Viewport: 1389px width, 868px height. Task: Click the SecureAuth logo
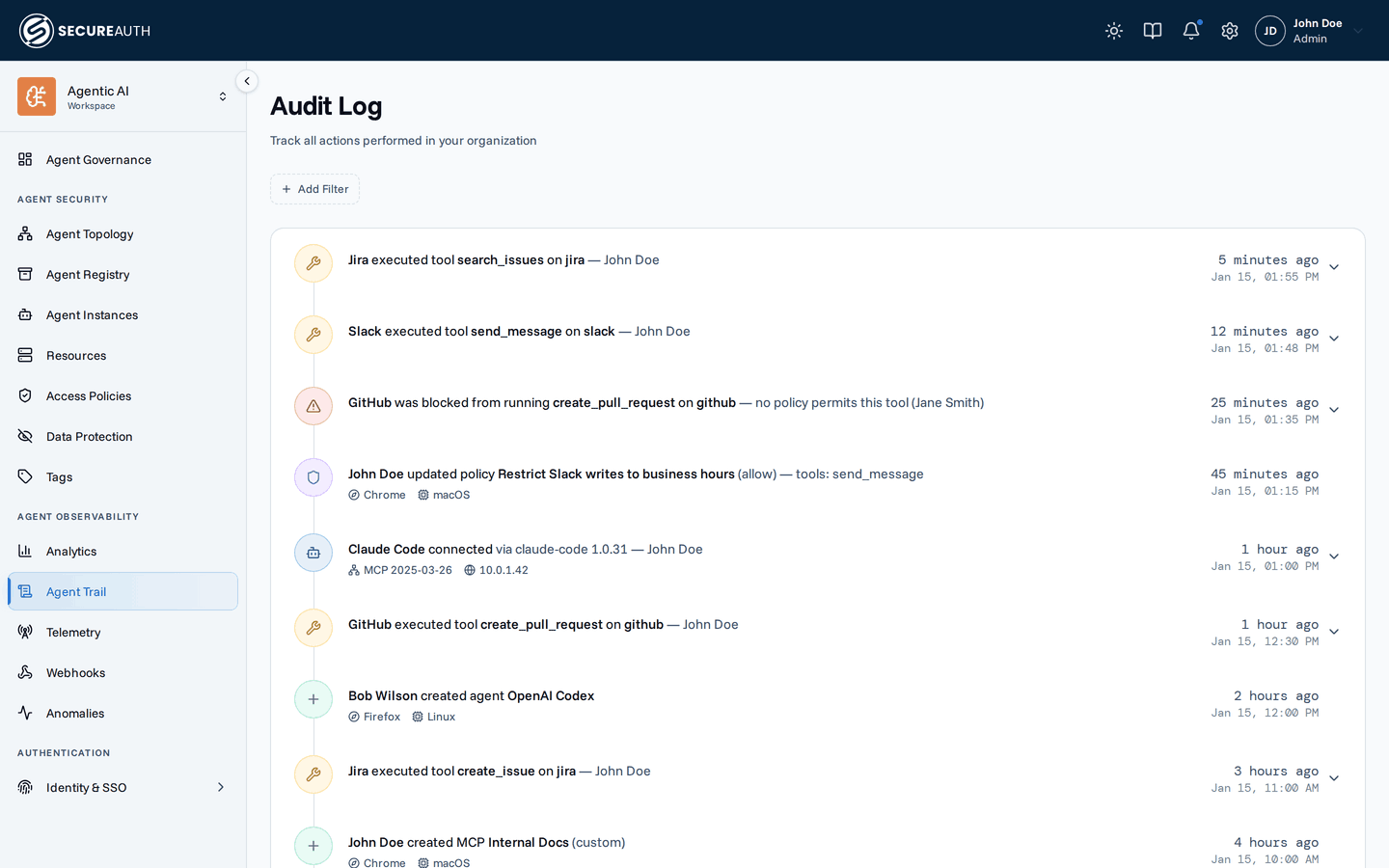85,31
